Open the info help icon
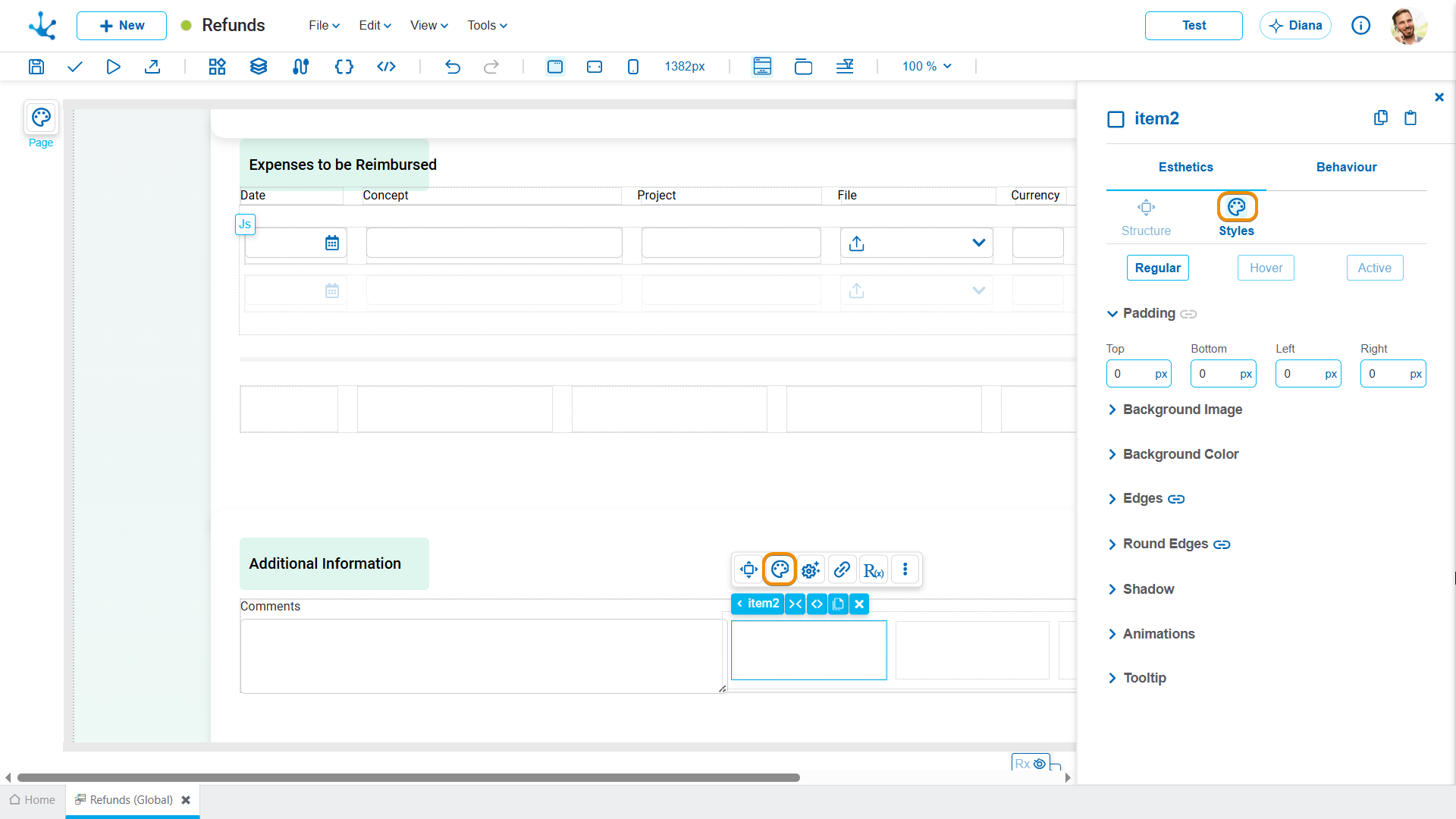The width and height of the screenshot is (1456, 819). (1361, 26)
